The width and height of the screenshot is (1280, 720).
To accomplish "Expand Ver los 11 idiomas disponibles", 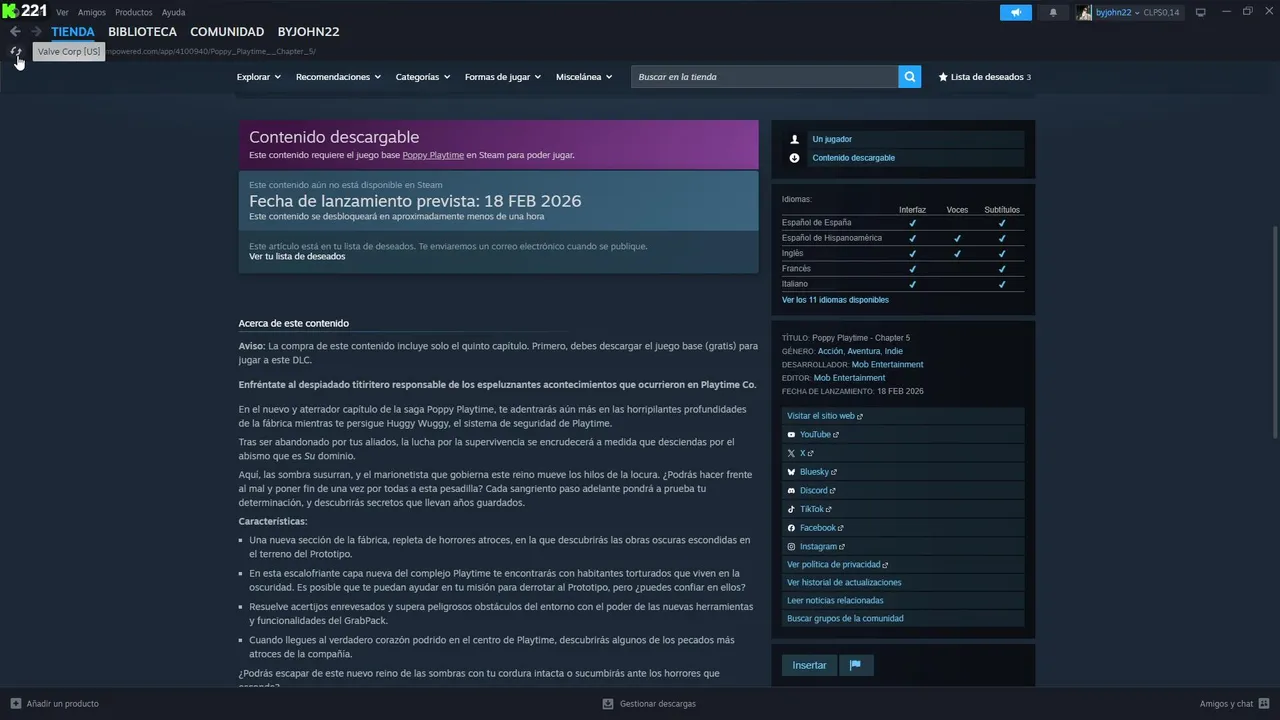I will [x=835, y=300].
